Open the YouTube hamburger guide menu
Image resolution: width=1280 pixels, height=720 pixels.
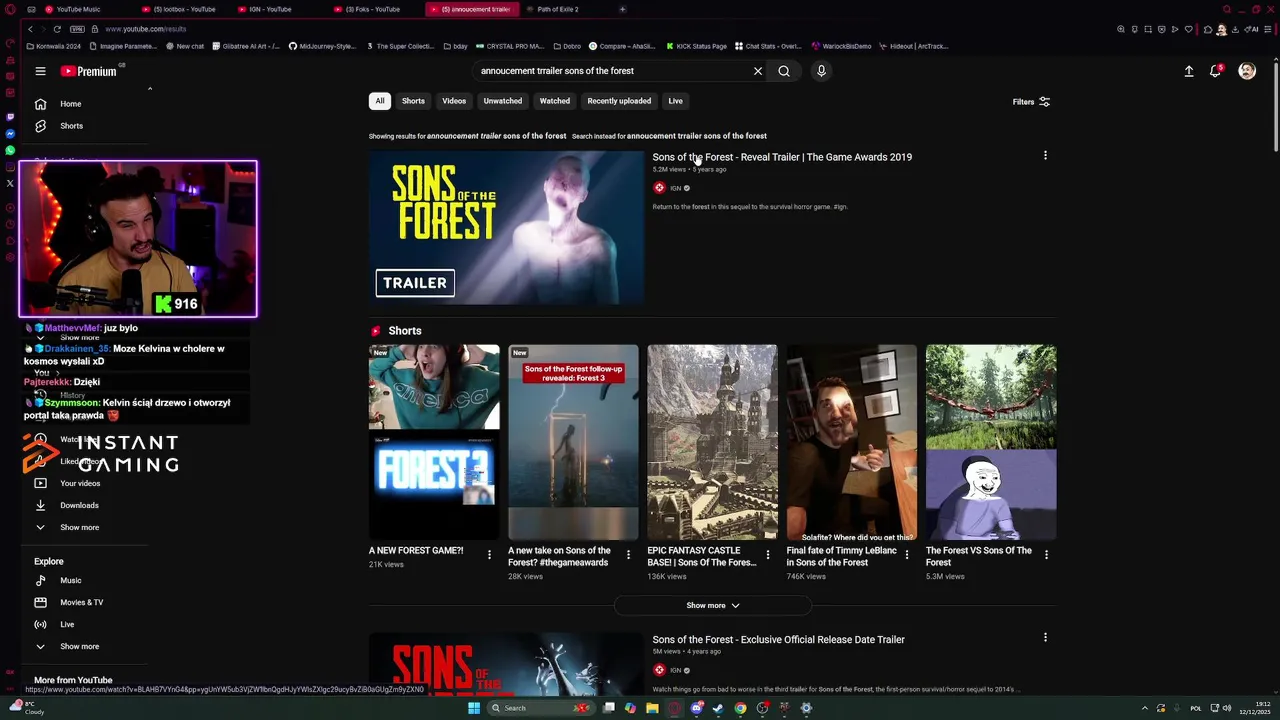click(40, 71)
